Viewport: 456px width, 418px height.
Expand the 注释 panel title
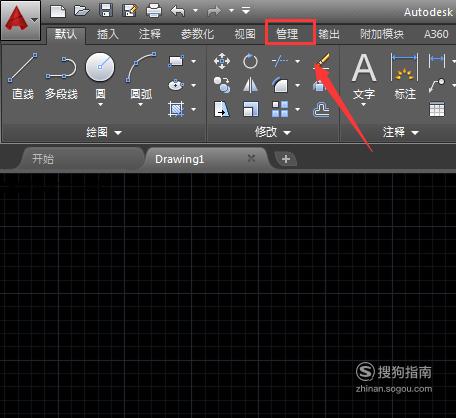[400, 133]
